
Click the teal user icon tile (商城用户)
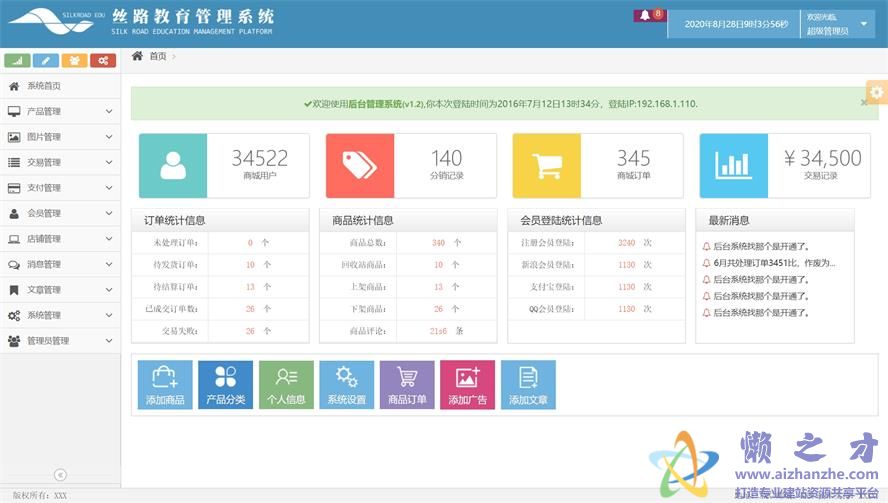[173, 166]
